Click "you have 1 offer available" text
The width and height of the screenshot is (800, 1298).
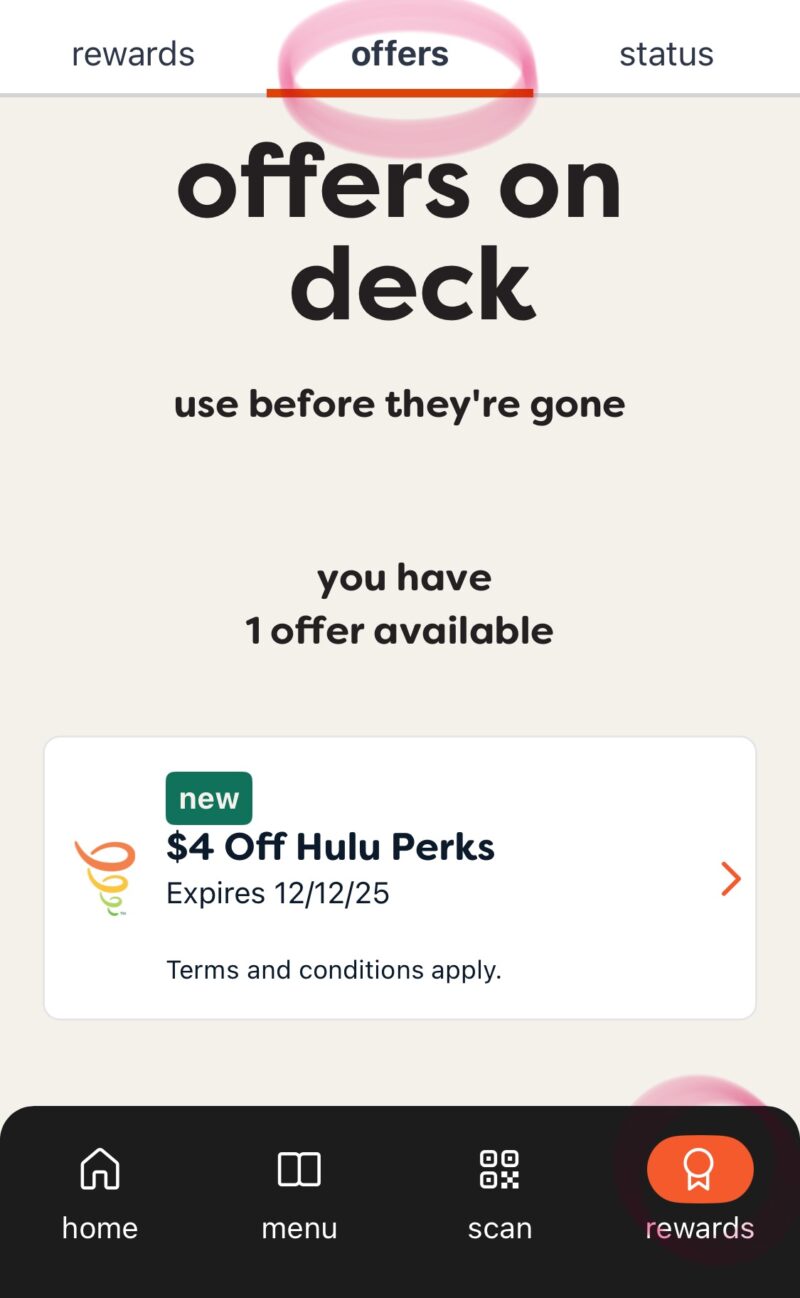click(400, 604)
